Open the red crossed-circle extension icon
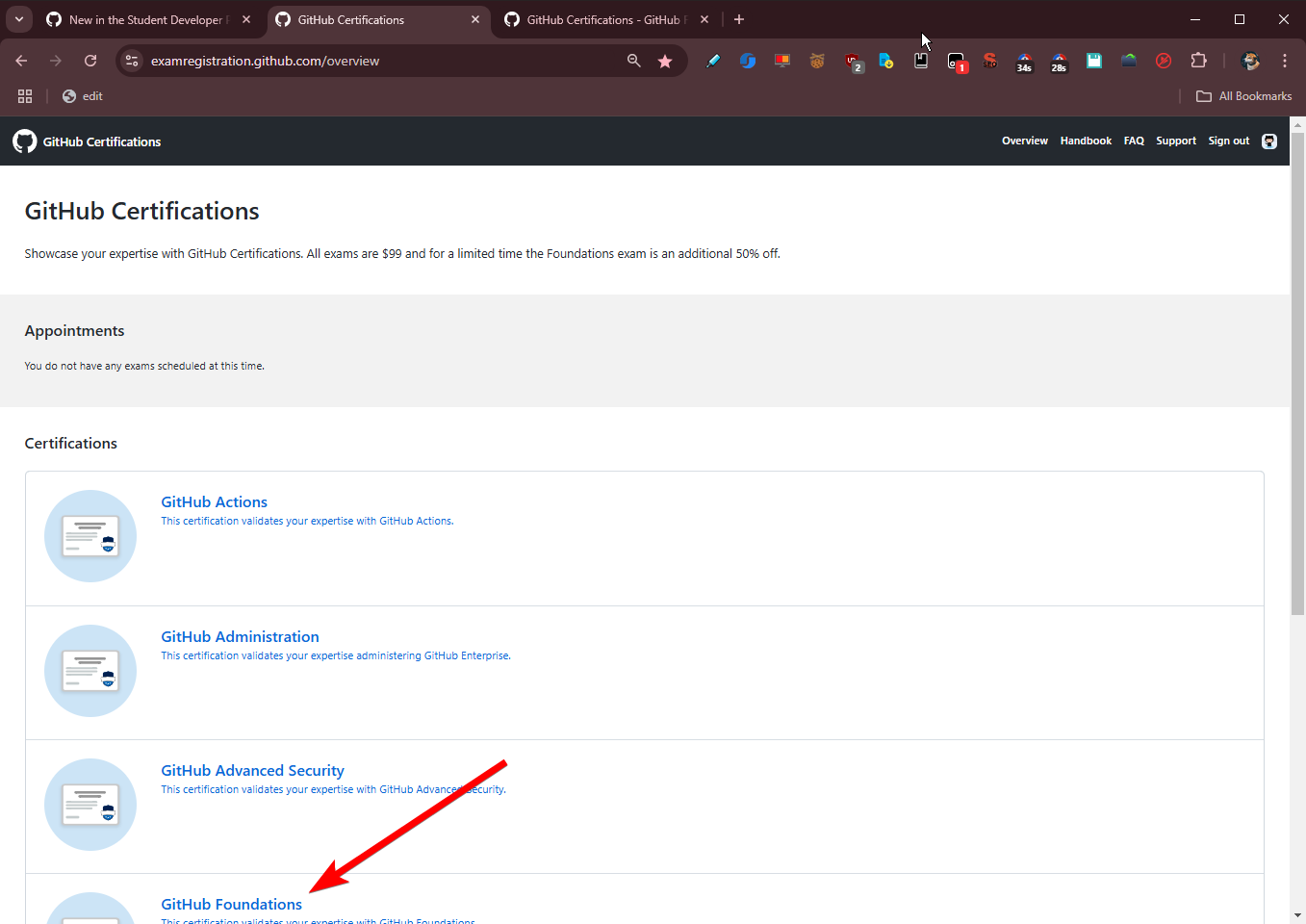 (1164, 61)
